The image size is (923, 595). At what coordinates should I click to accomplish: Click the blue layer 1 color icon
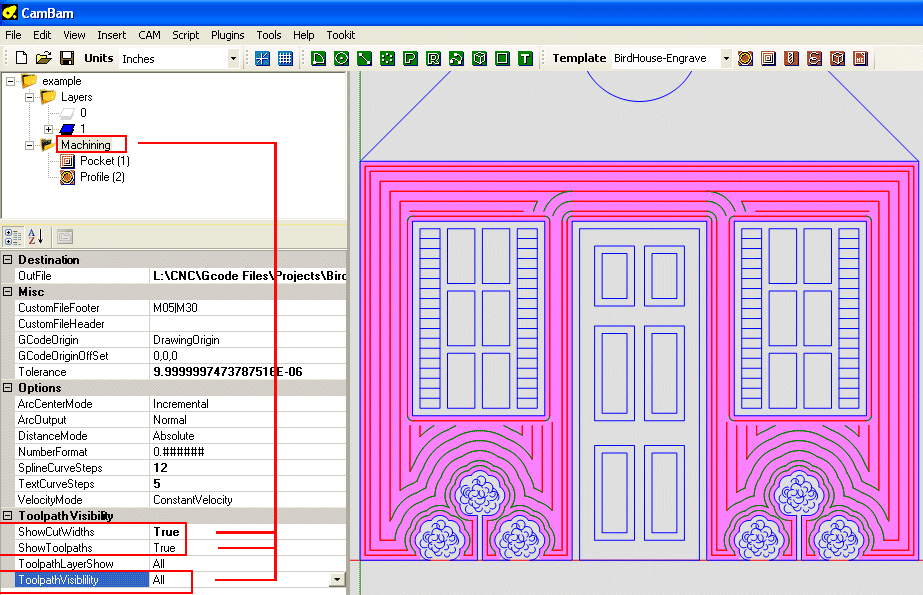click(67, 129)
